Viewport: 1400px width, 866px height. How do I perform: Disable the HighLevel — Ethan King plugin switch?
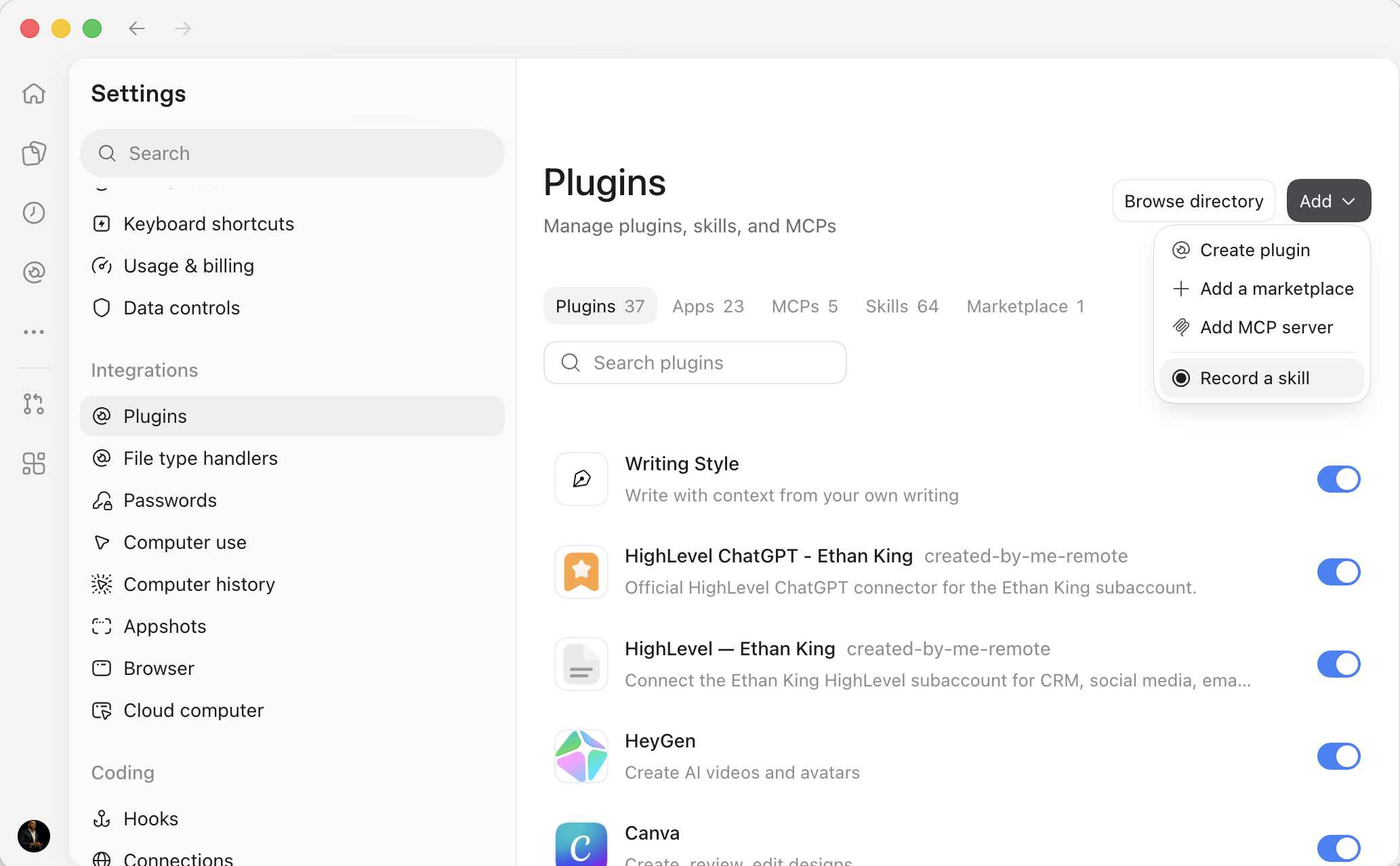coord(1339,664)
